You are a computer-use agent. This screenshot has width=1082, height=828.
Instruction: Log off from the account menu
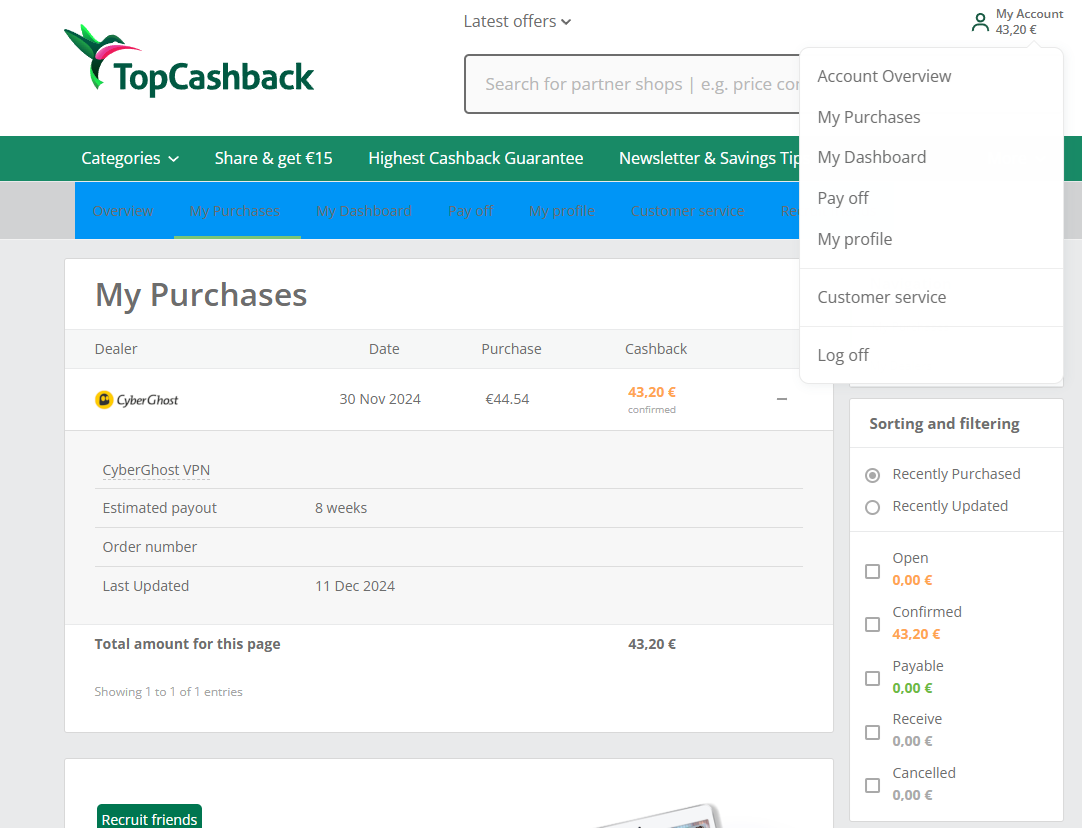[843, 355]
